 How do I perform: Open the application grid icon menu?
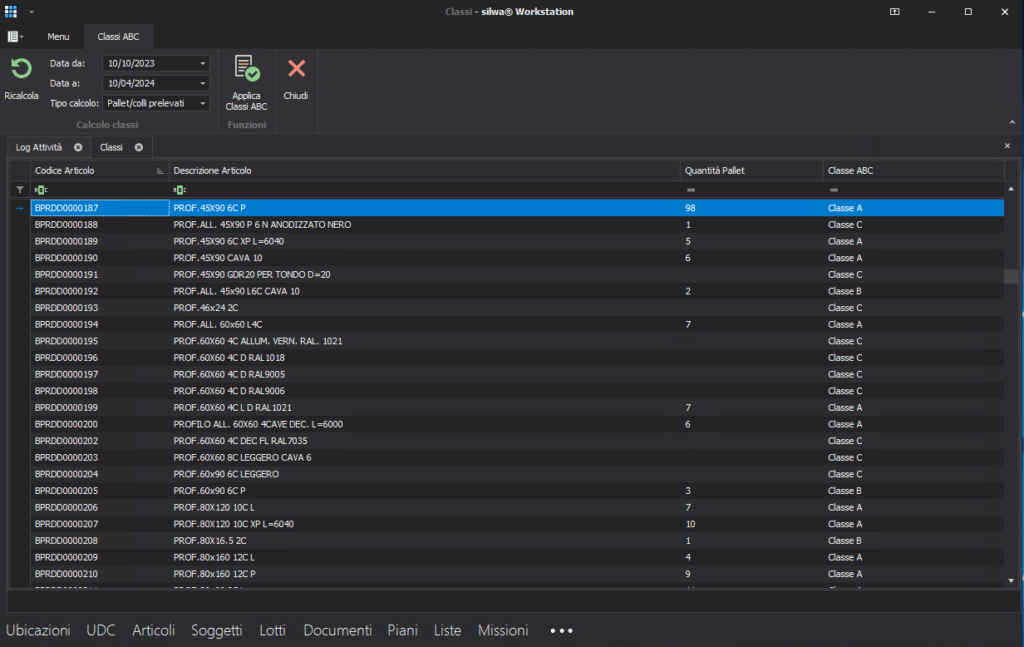[x=12, y=11]
